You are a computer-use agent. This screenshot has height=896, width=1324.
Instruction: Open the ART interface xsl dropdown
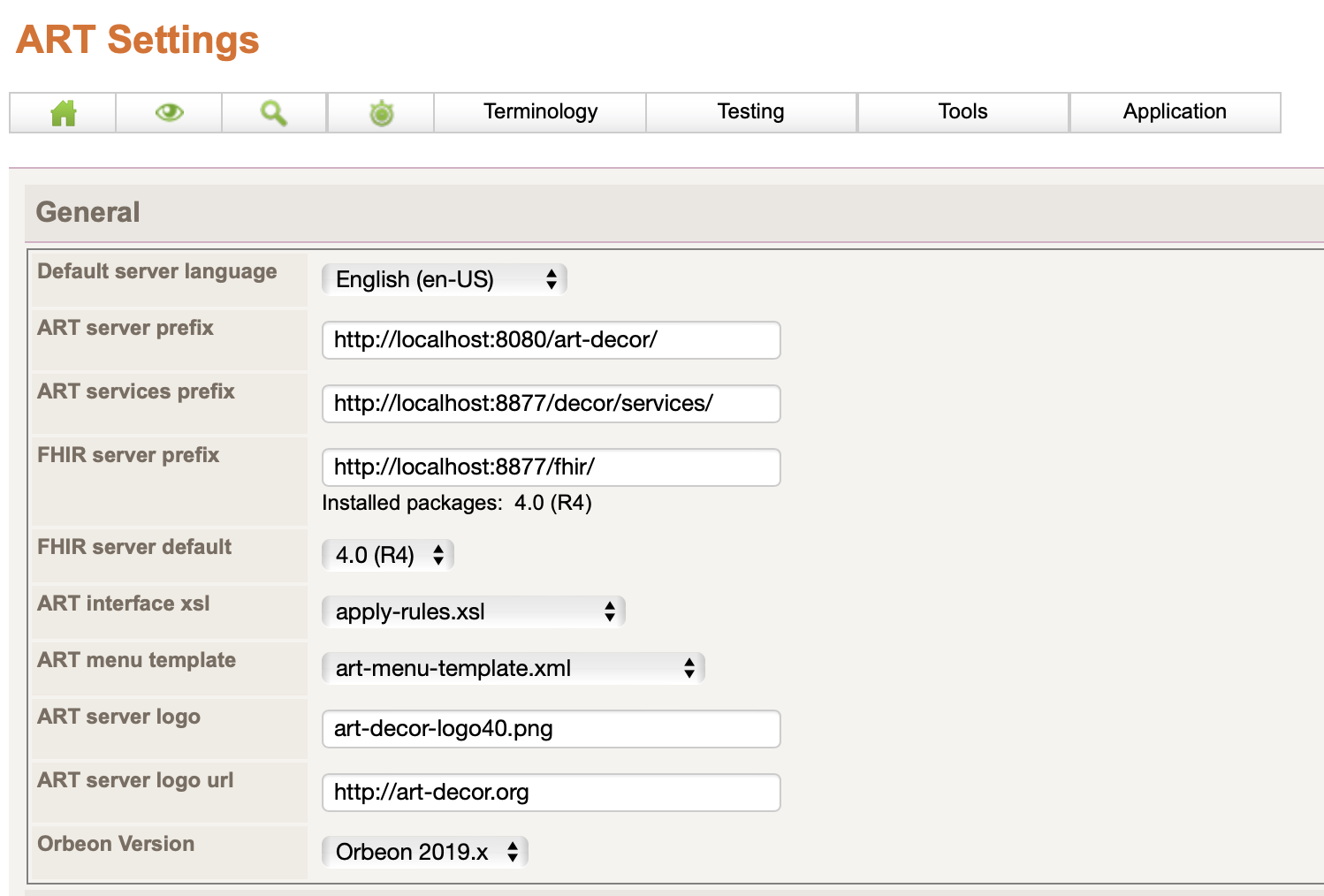tap(474, 612)
